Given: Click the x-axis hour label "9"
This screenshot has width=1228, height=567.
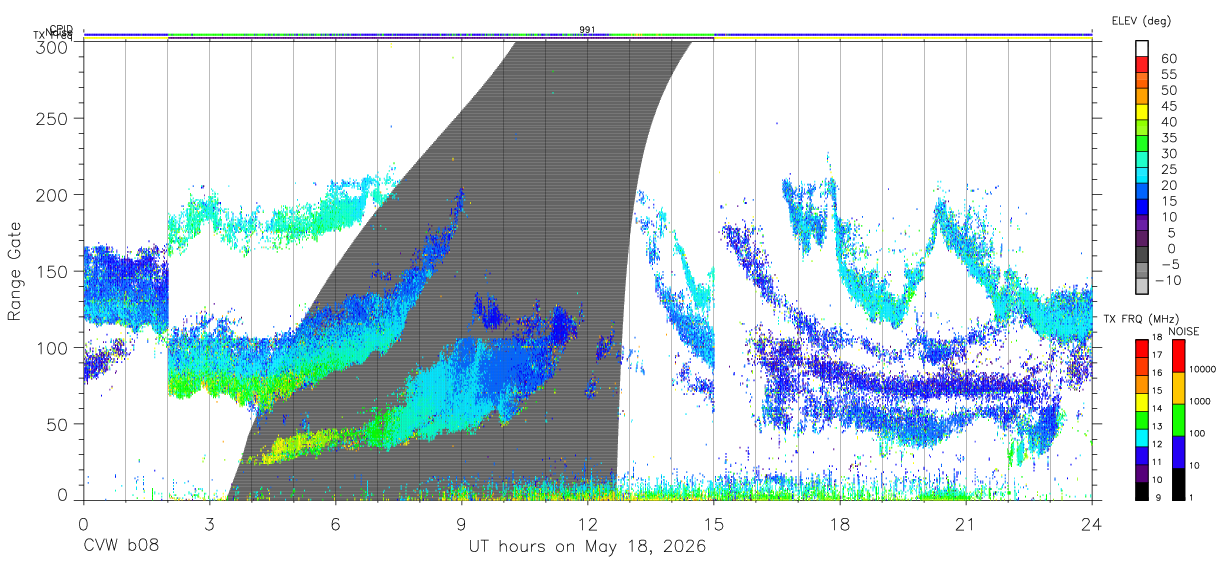Looking at the screenshot, I should 462,523.
